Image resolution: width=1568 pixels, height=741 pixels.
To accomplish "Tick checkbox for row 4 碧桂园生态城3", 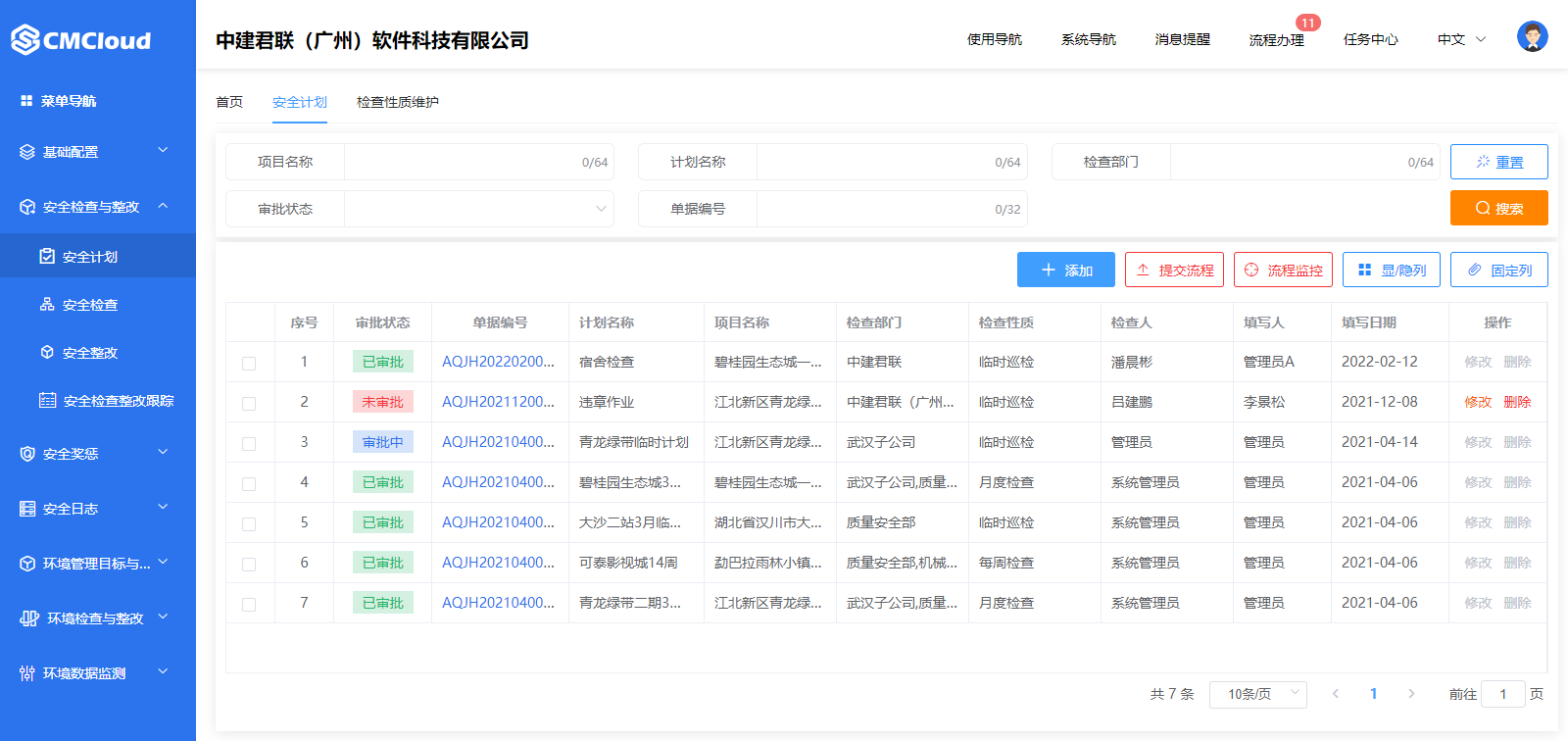I will click(249, 484).
